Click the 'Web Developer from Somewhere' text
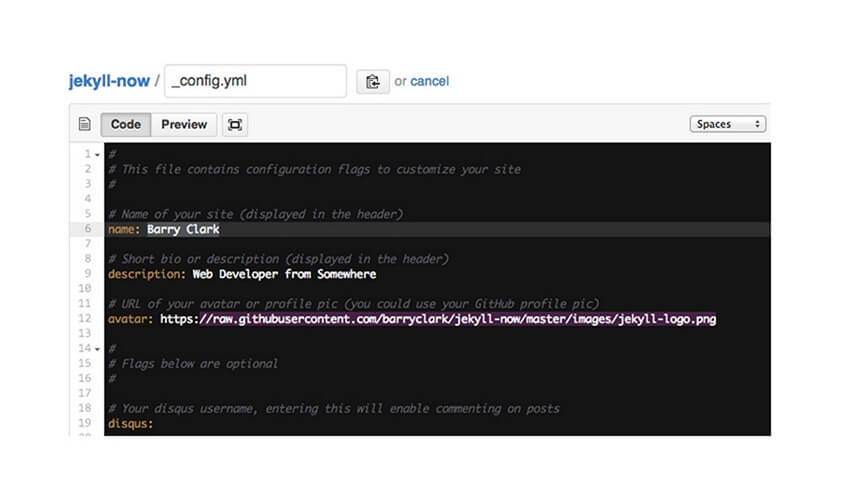 coord(284,274)
